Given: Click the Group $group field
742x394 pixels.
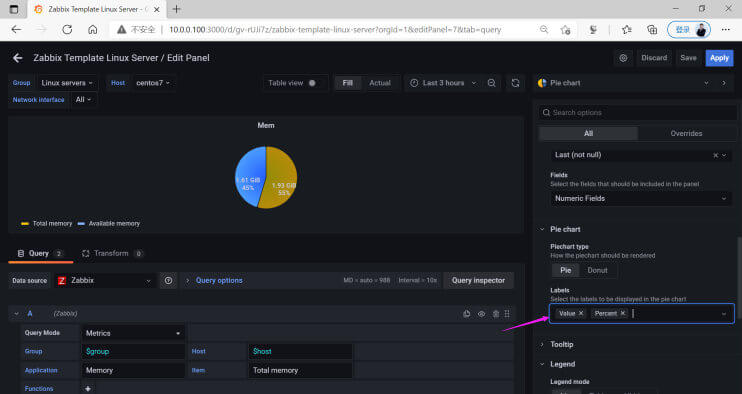Looking at the screenshot, I should 133,351.
